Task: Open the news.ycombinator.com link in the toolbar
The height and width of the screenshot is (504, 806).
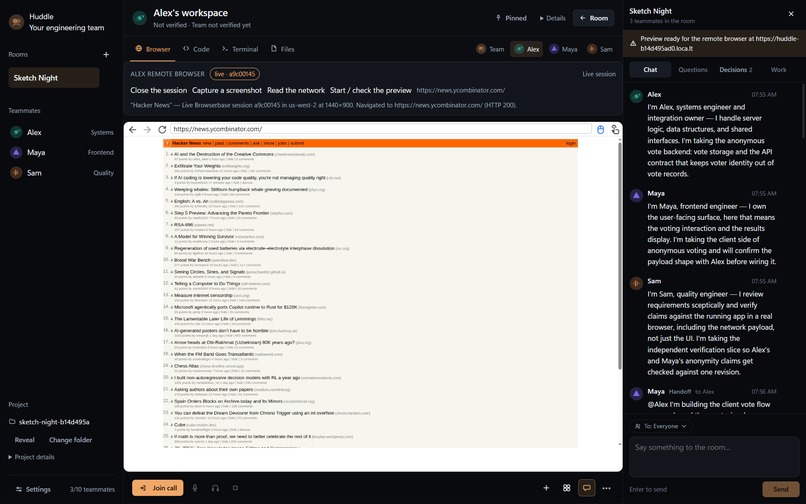Action: pos(461,90)
